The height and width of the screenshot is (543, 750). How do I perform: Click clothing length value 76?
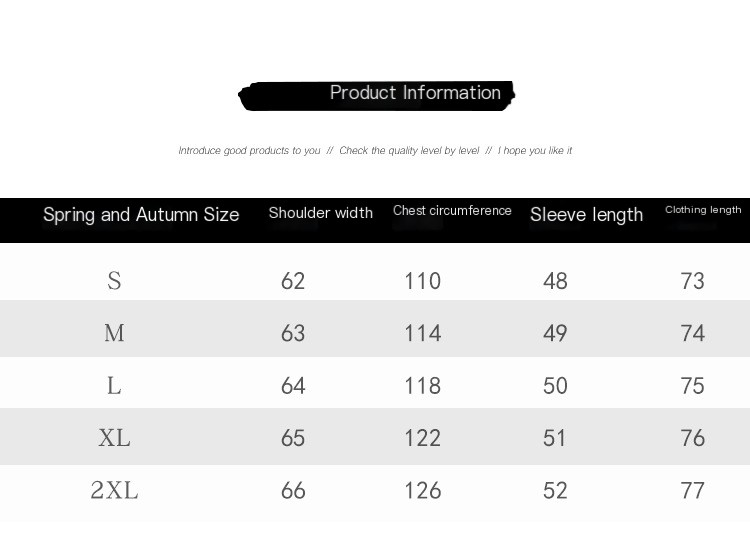point(692,438)
